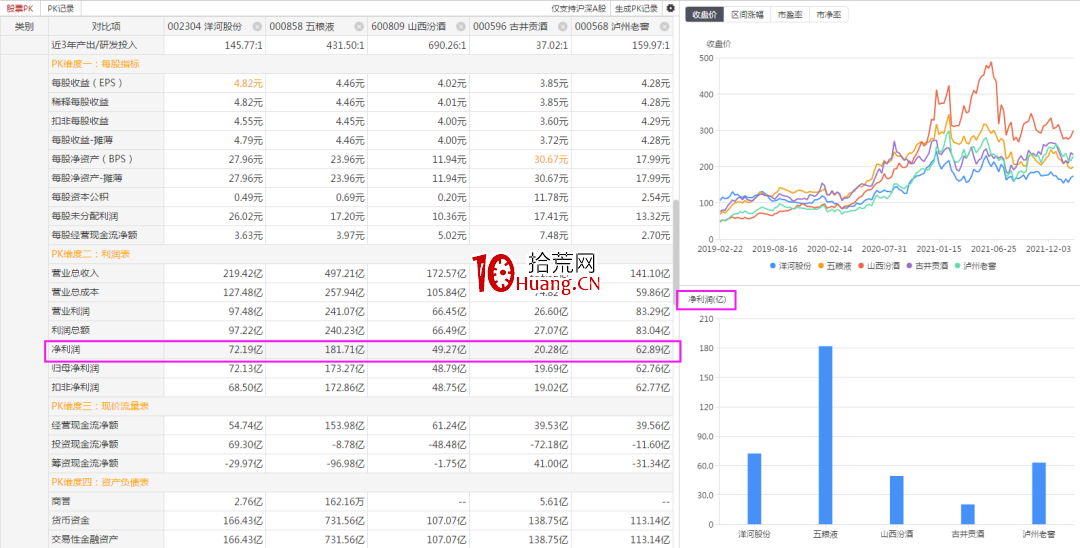Select the 每股净资产（BPS） row label

[92, 159]
